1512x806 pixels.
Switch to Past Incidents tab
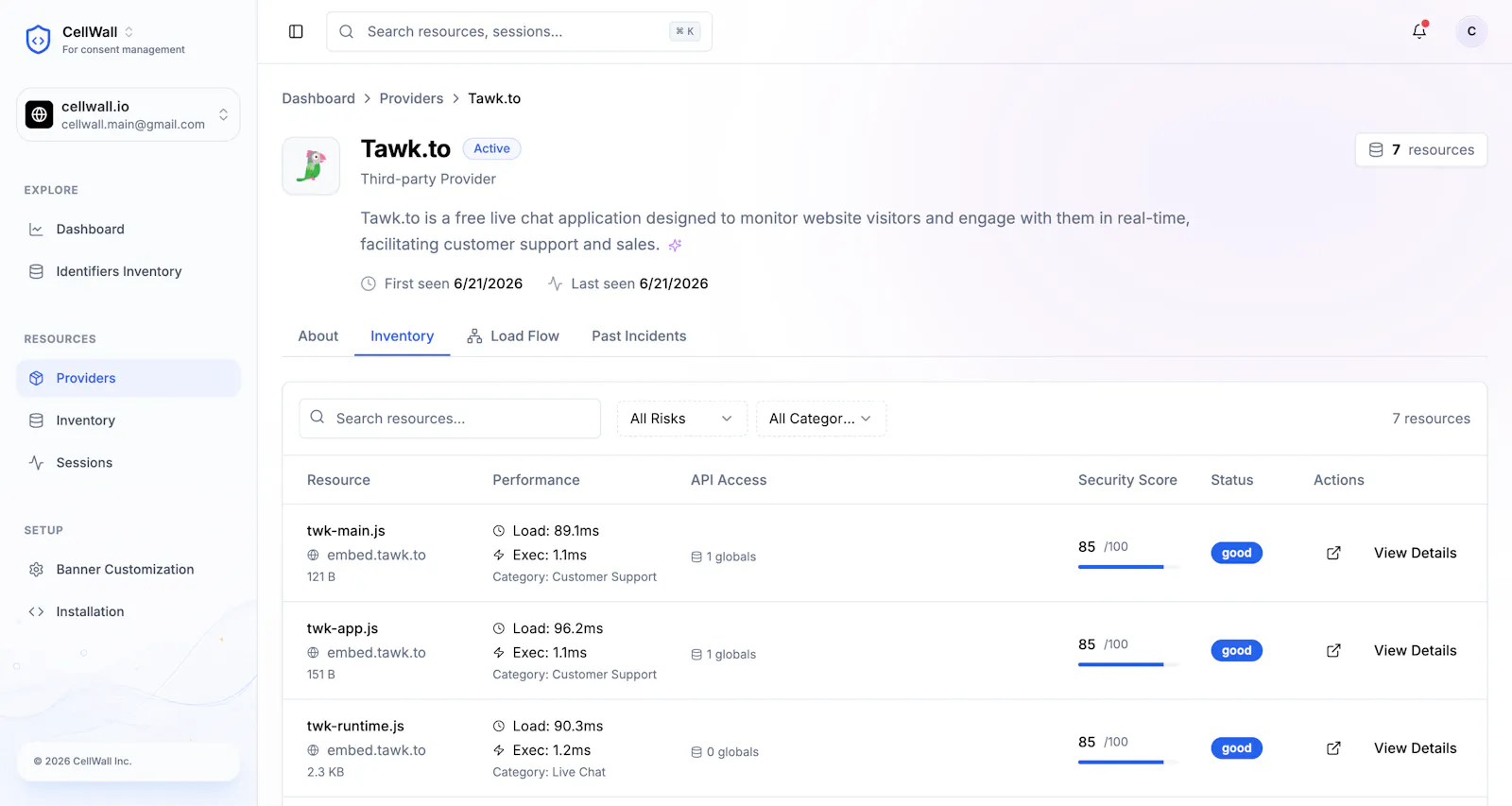(639, 336)
